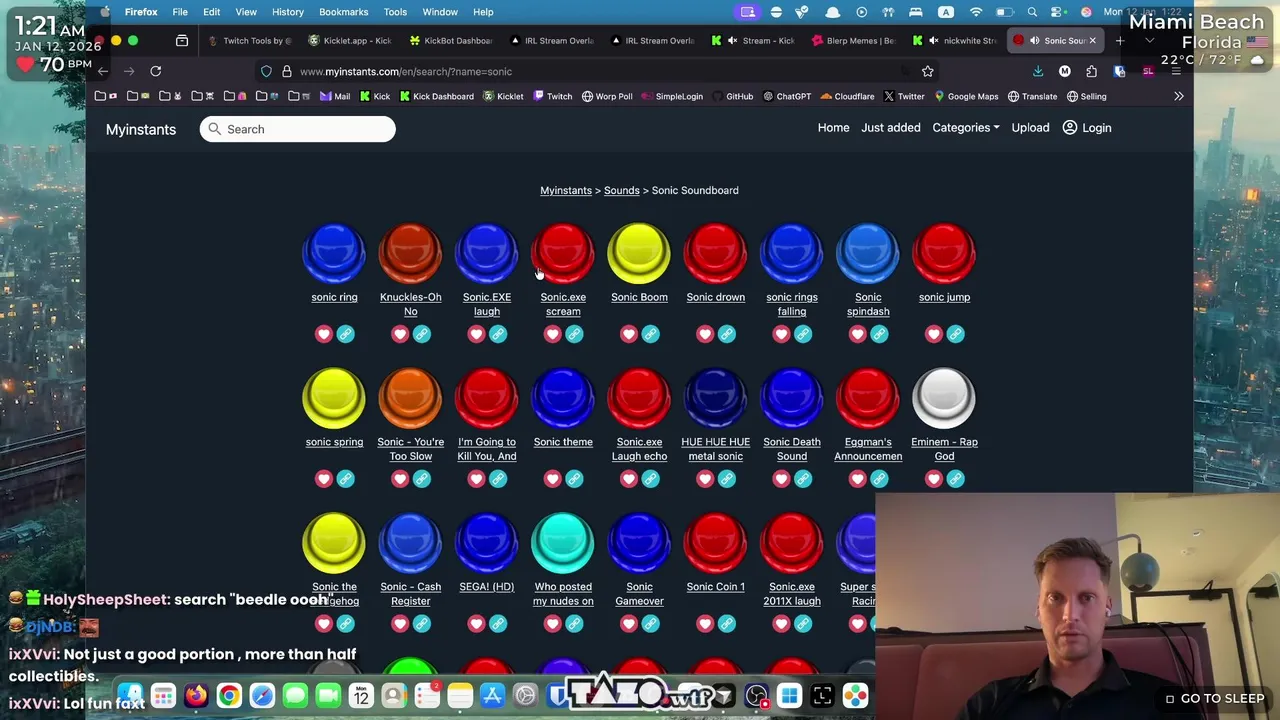1280x720 pixels.
Task: Go back with Firefox back arrow
Action: coord(102,71)
